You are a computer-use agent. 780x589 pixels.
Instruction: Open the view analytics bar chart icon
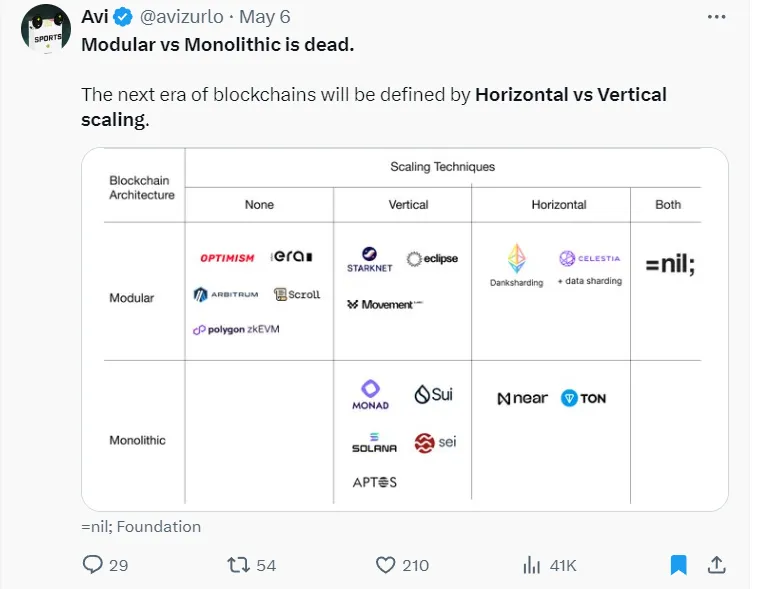532,565
